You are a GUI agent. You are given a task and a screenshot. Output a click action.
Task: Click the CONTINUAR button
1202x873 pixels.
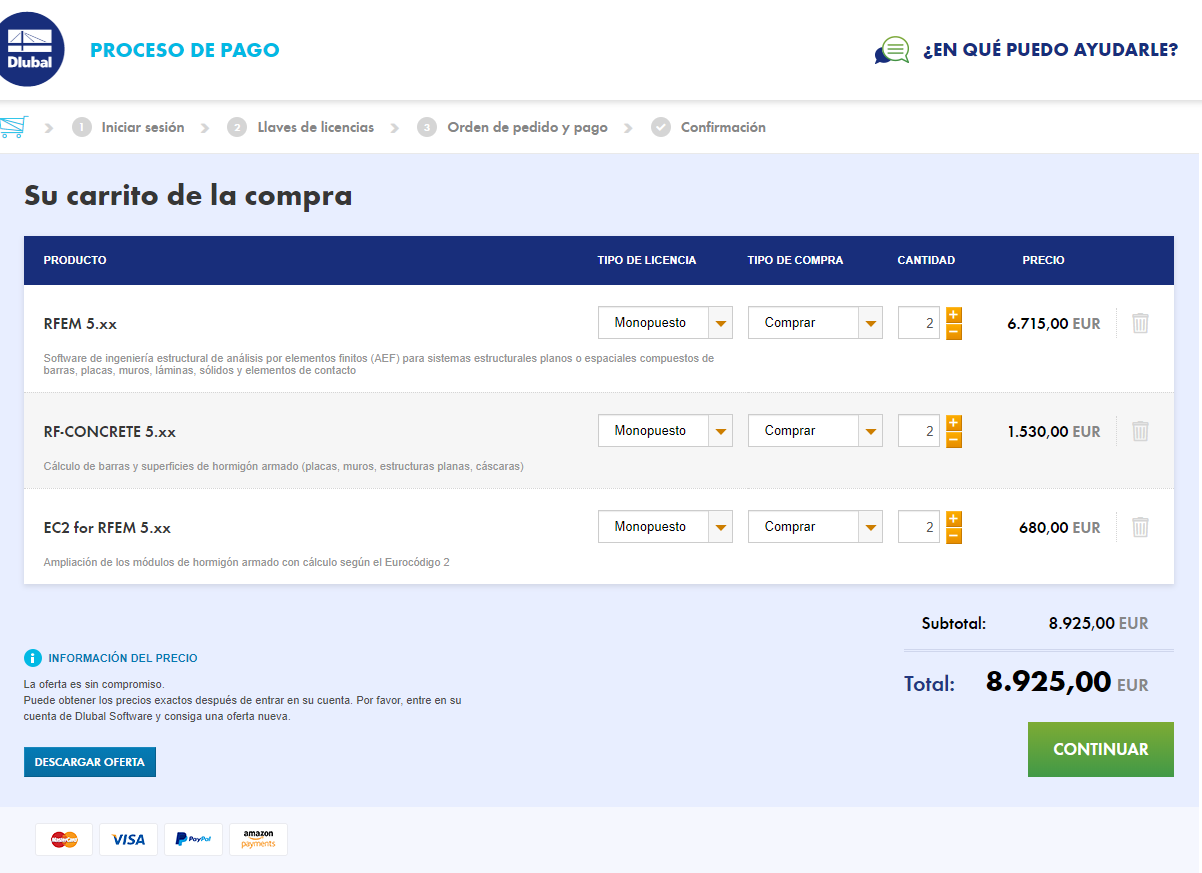[1100, 748]
